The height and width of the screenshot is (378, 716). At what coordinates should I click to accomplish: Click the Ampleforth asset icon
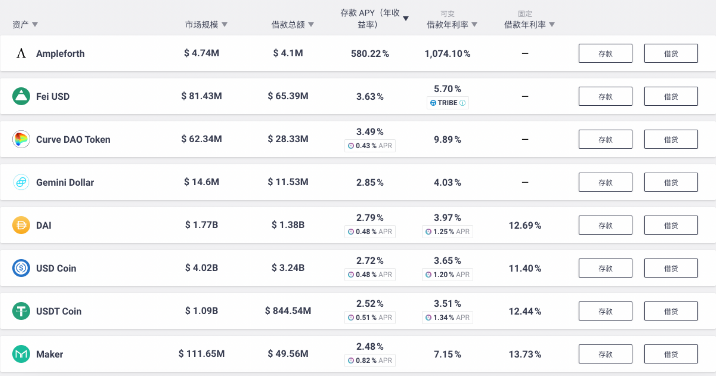21,53
